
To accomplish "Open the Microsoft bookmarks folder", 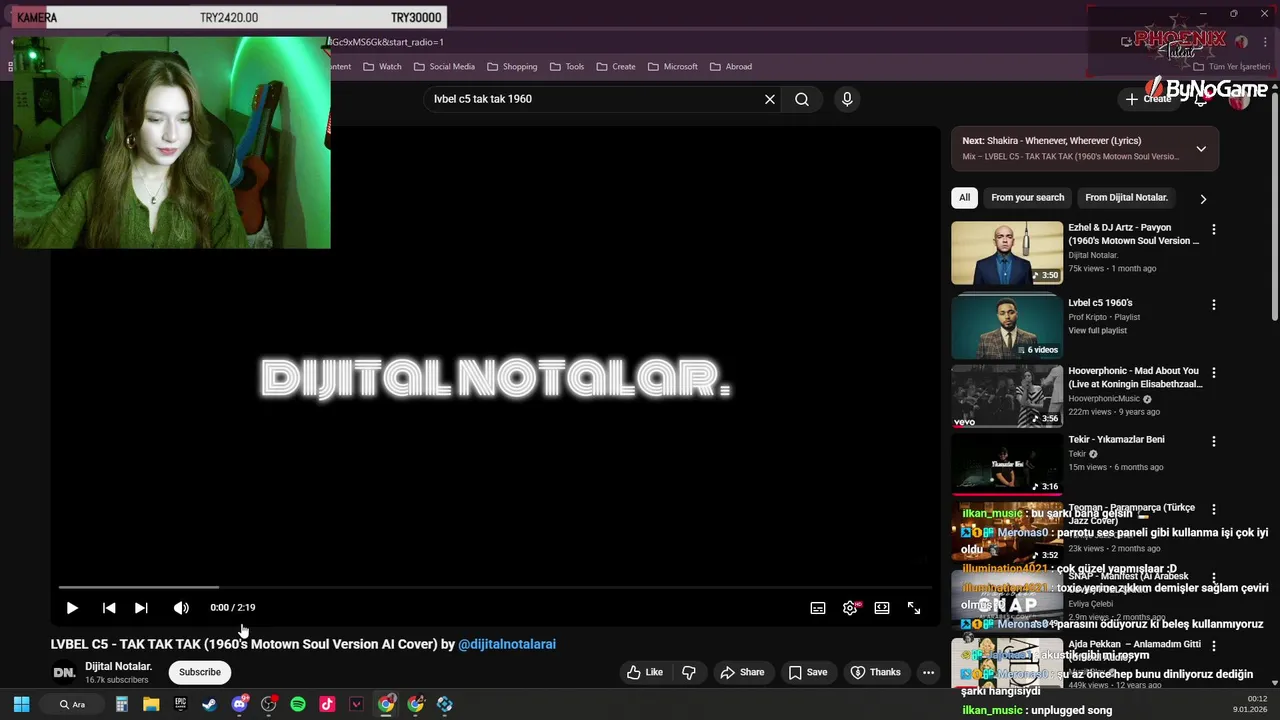I will [x=672, y=67].
